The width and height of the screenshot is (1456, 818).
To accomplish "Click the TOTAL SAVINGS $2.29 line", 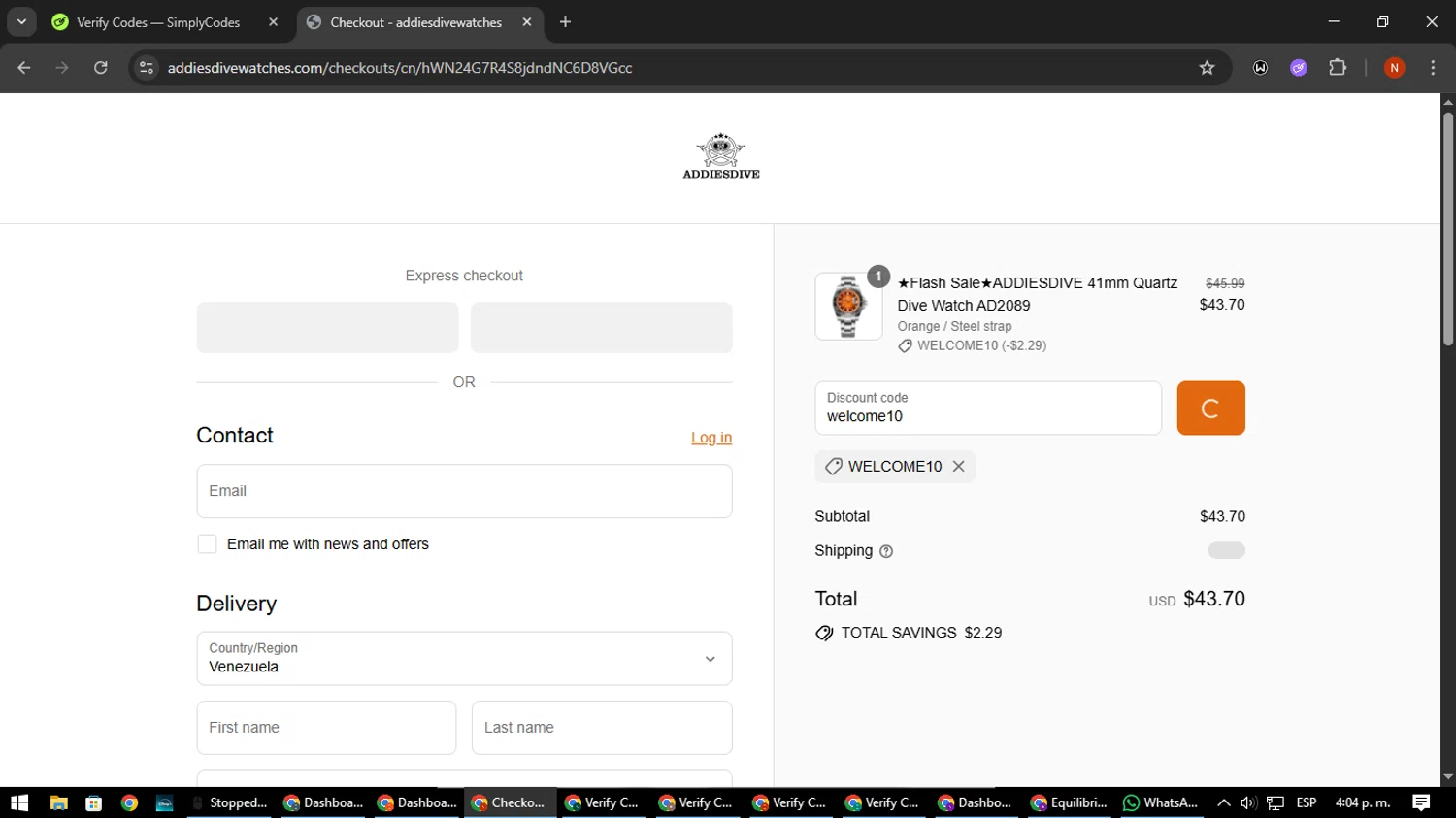I will (910, 634).
